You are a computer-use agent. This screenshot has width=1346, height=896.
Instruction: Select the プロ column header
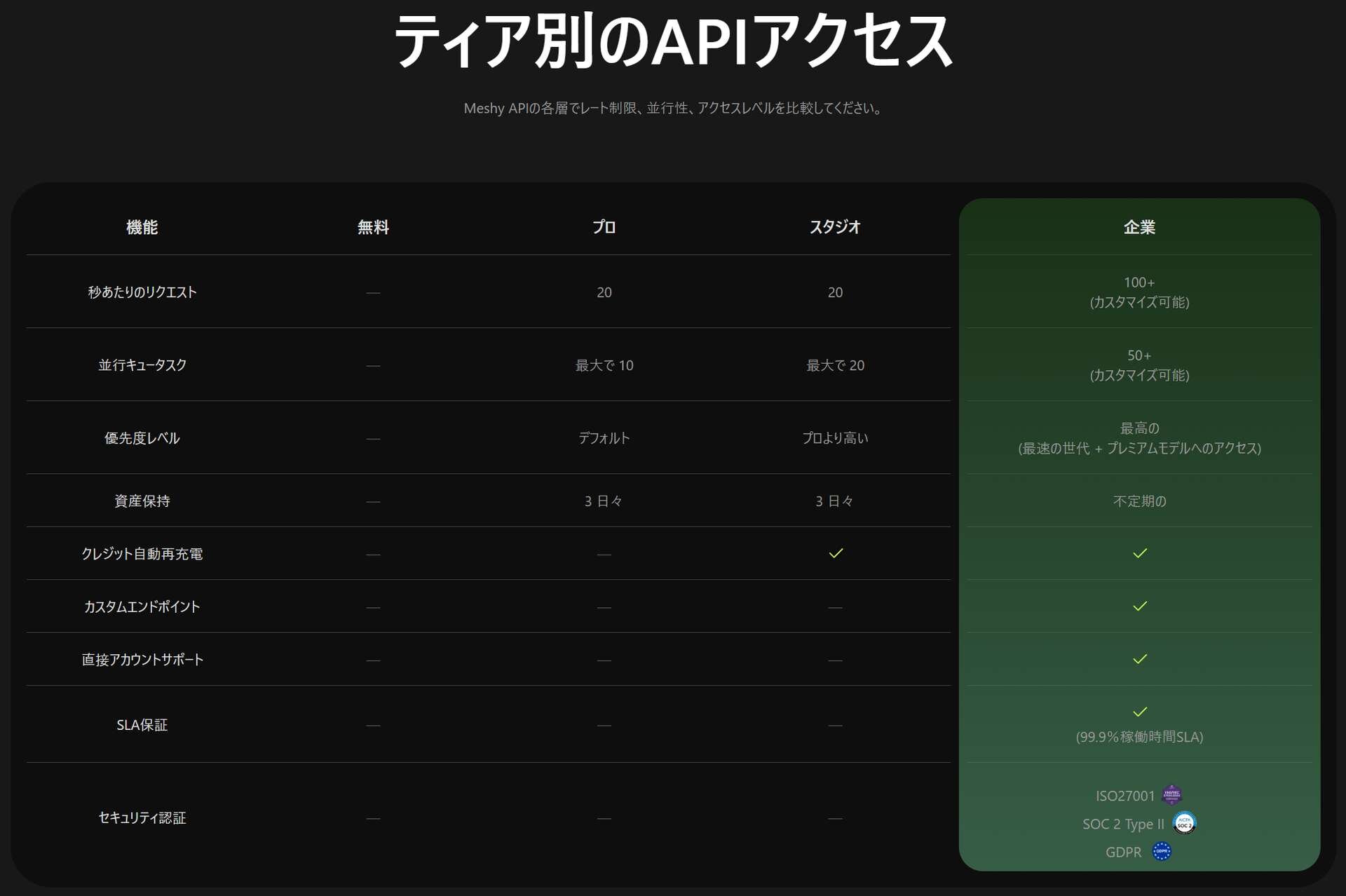(604, 227)
